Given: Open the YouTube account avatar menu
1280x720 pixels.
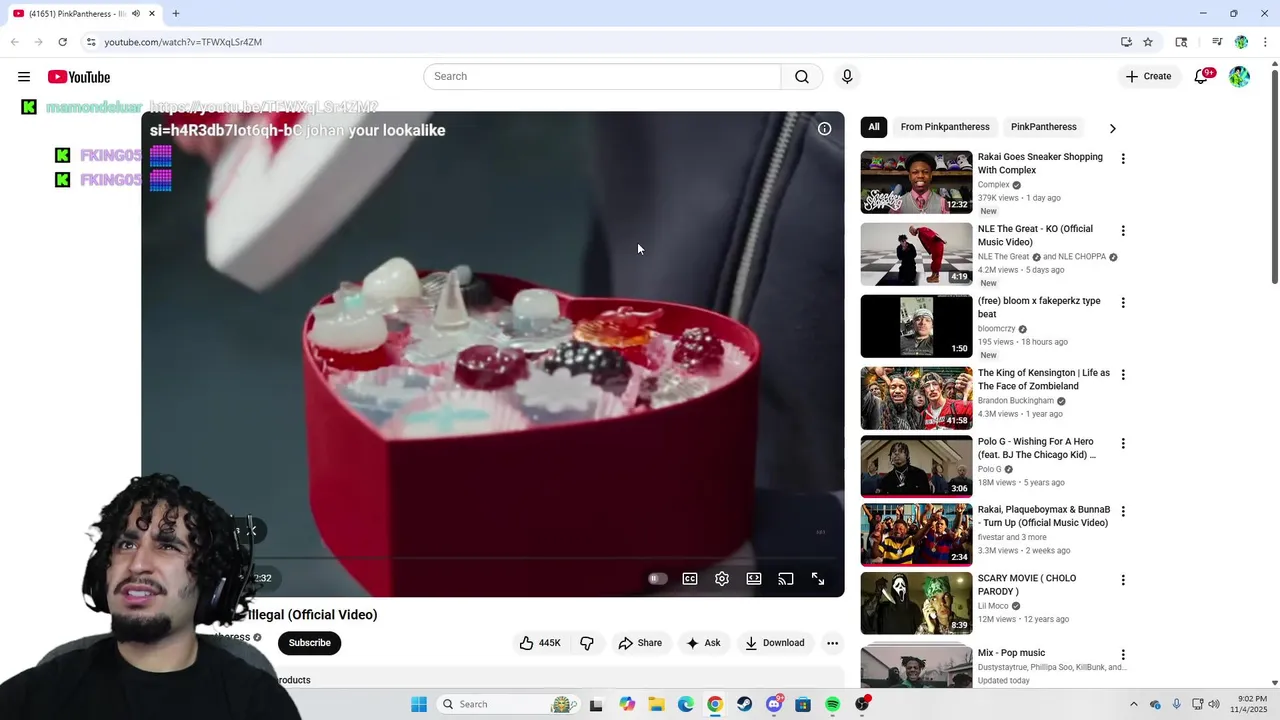Looking at the screenshot, I should tap(1240, 77).
